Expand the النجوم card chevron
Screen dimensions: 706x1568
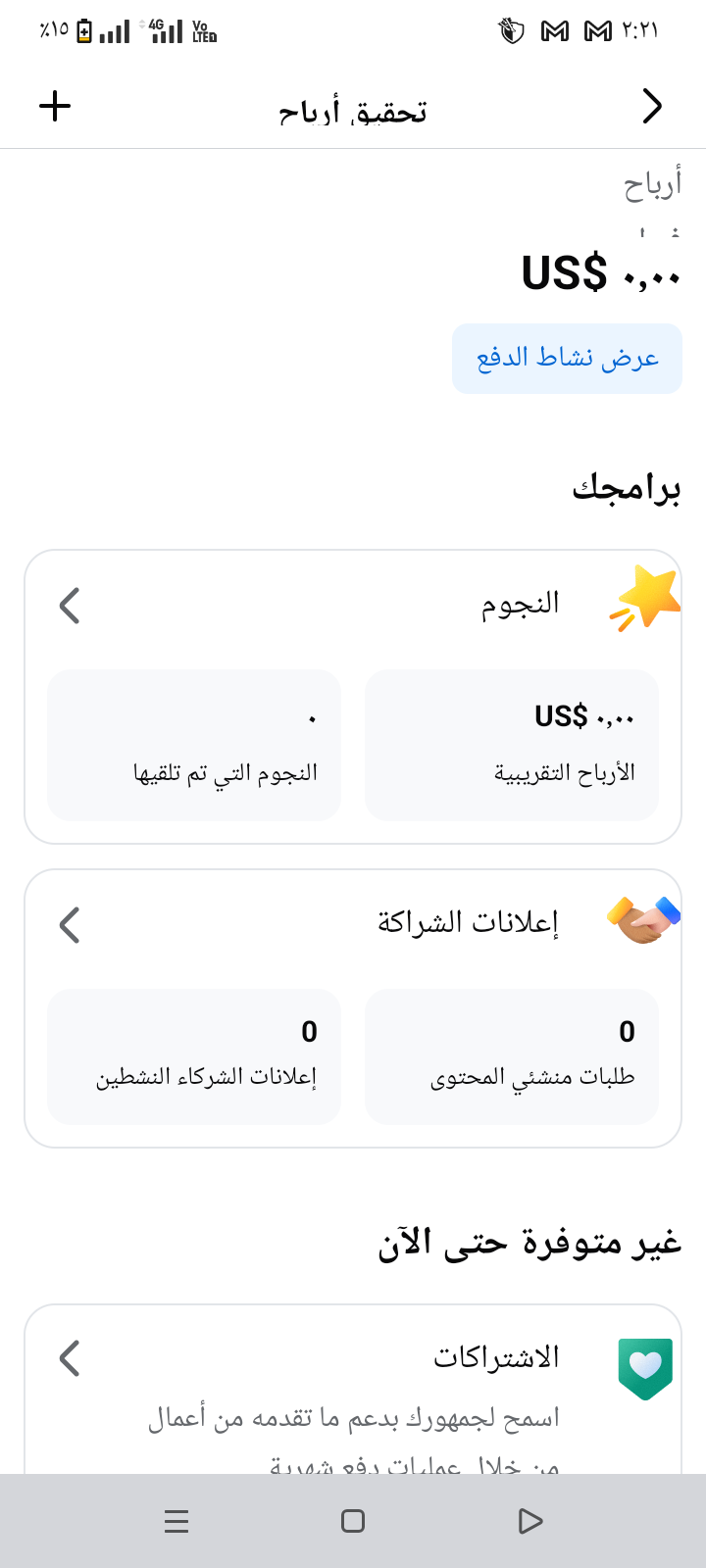click(x=70, y=606)
